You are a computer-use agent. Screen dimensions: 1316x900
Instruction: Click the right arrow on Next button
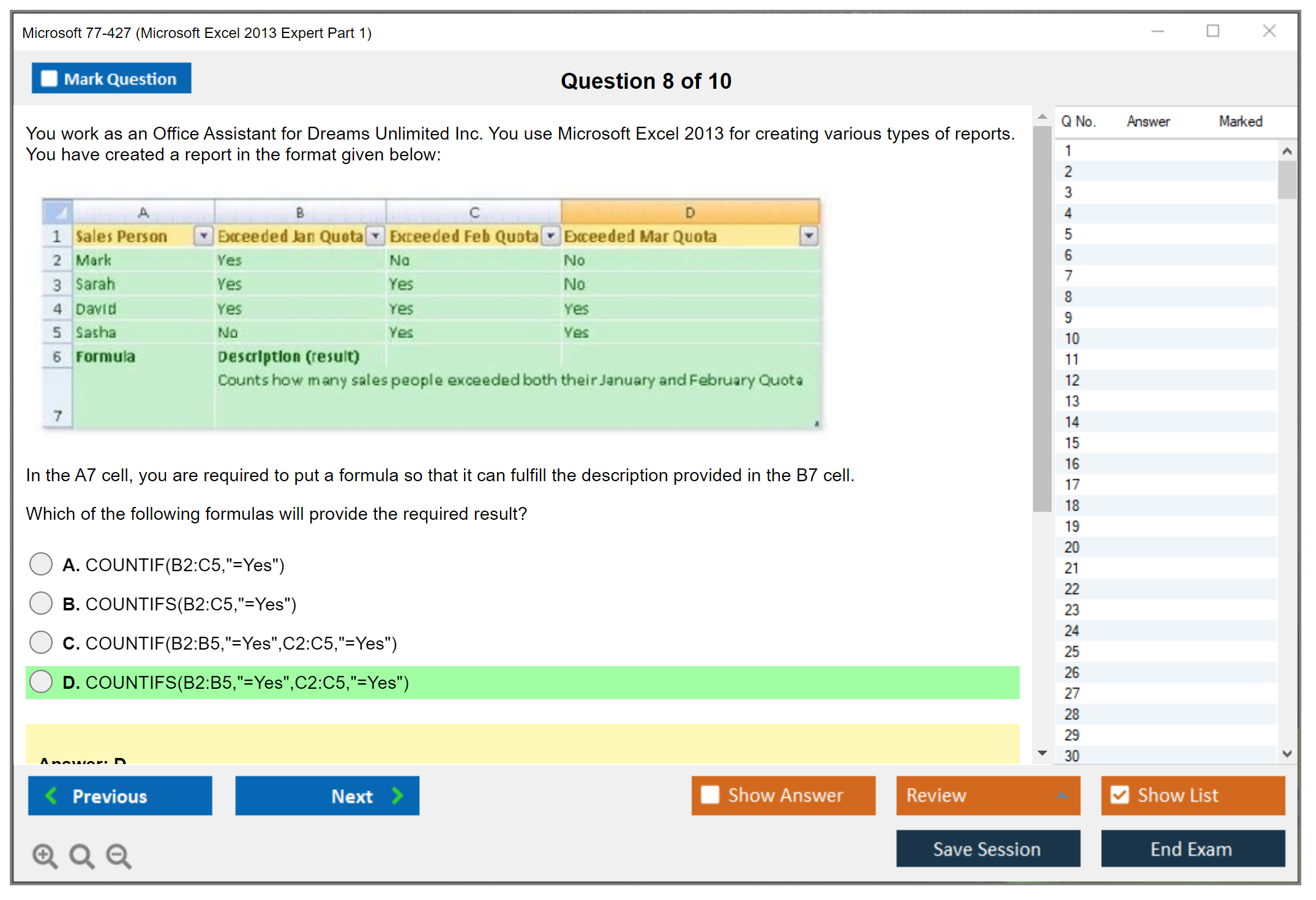click(x=398, y=795)
